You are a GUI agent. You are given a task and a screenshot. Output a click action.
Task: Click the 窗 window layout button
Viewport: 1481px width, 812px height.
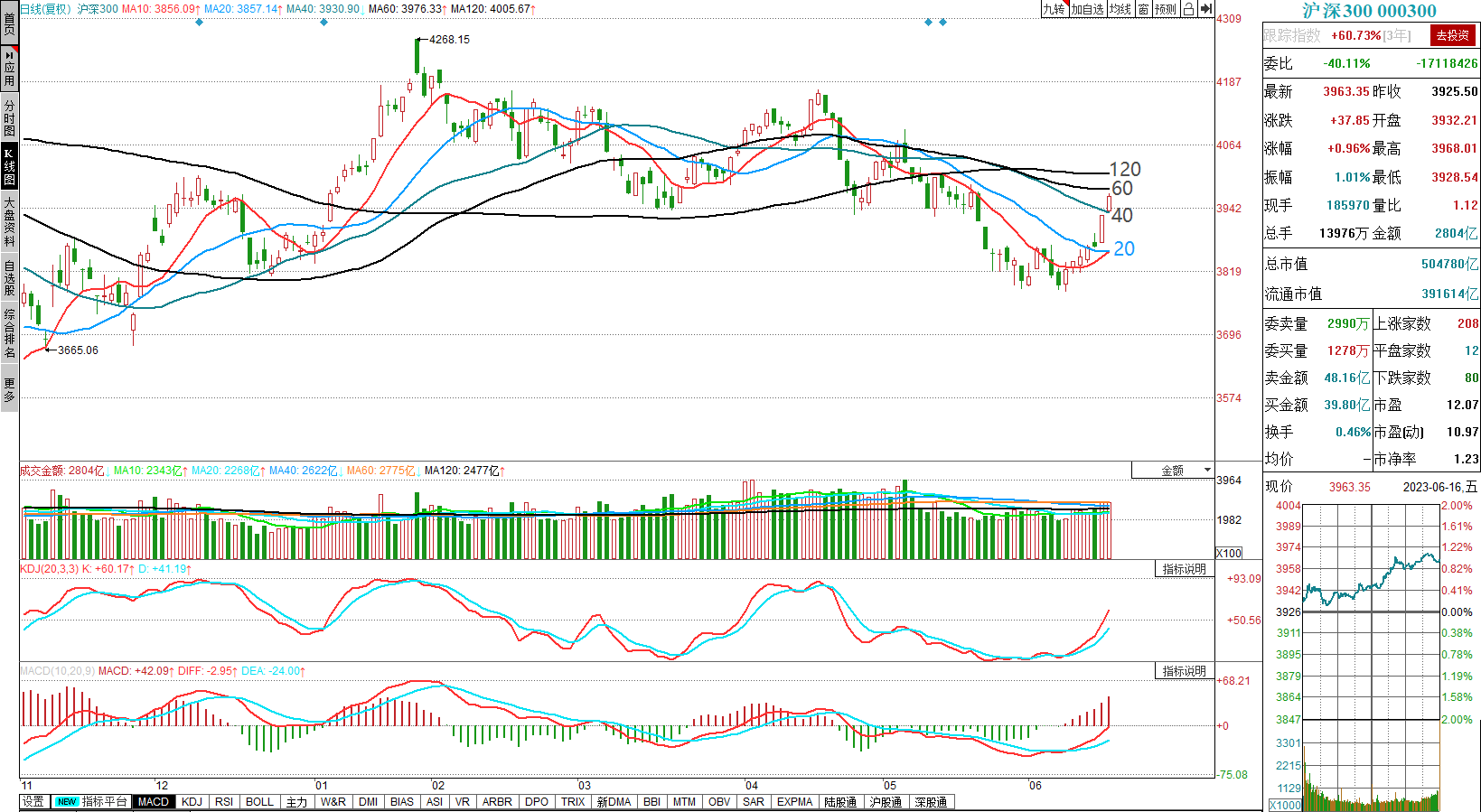click(x=1144, y=9)
